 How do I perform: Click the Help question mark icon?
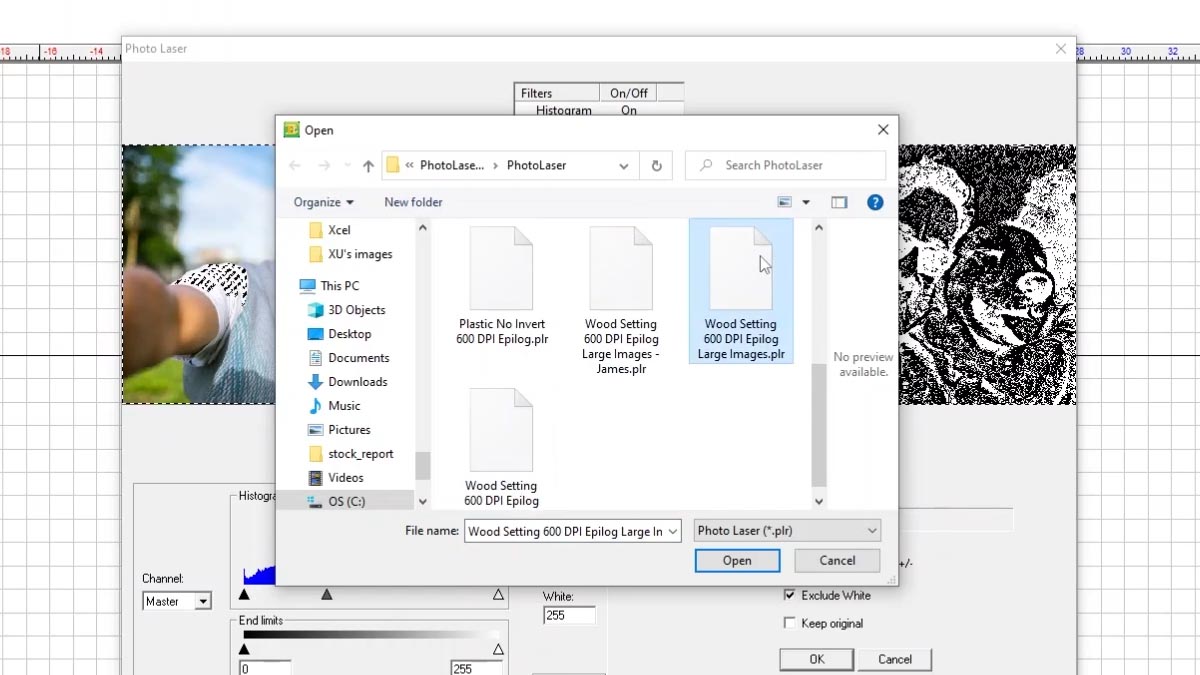[x=875, y=202]
